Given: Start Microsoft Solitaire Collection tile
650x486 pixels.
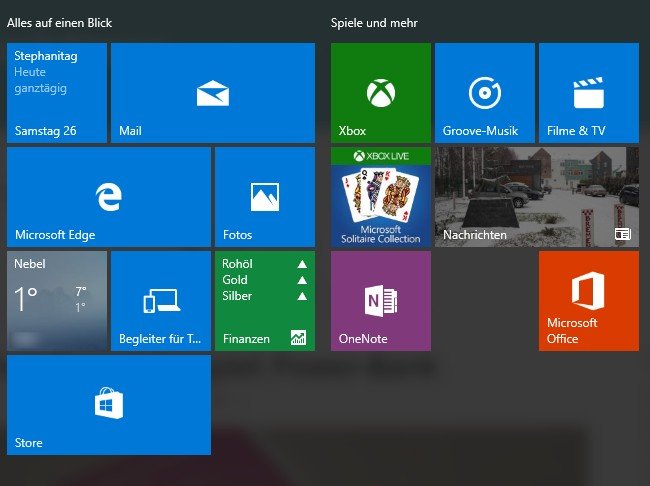Looking at the screenshot, I should tap(381, 197).
